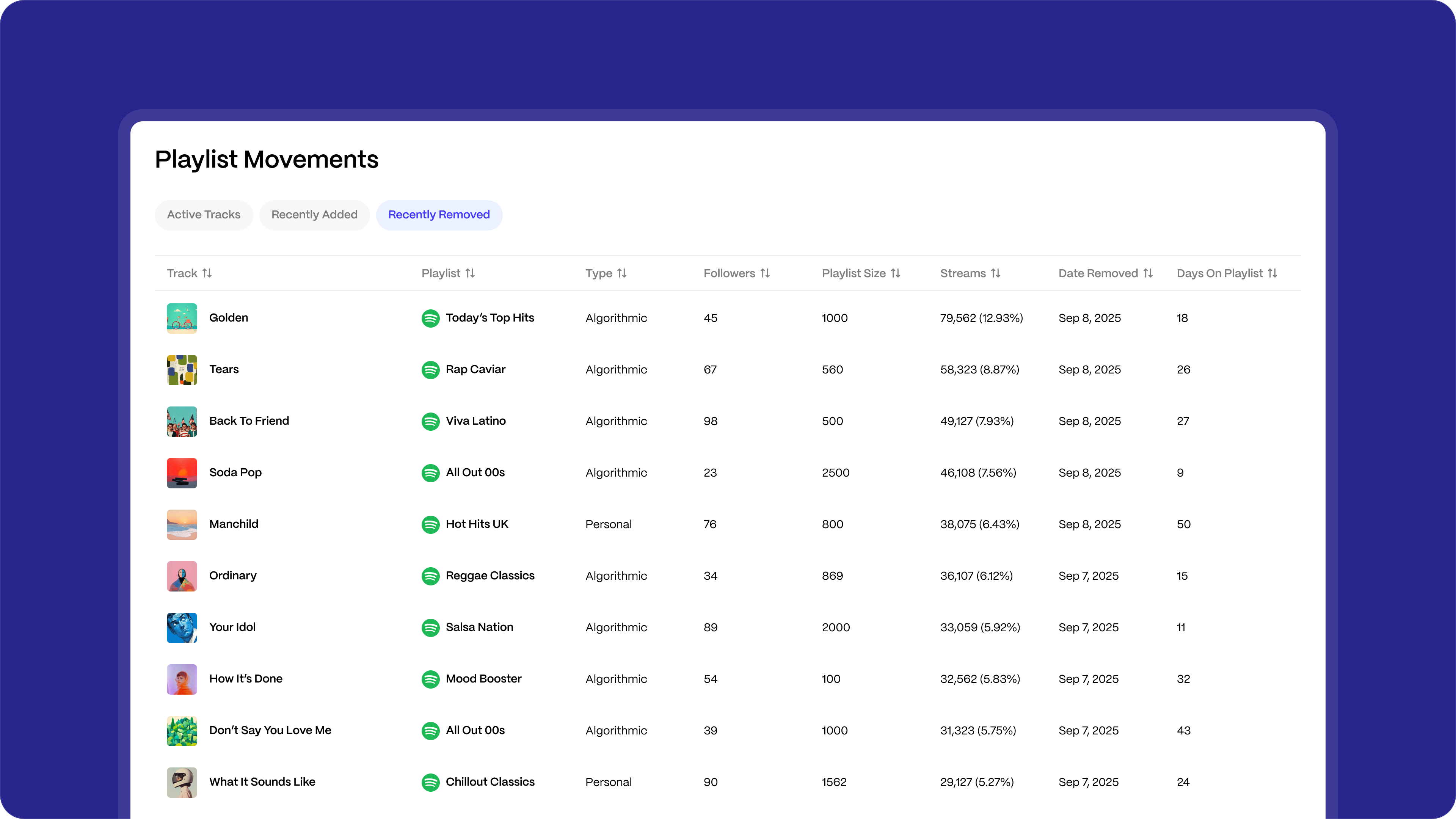Click Streams column sort icon
Screen dimensions: 1456x819
[995, 273]
